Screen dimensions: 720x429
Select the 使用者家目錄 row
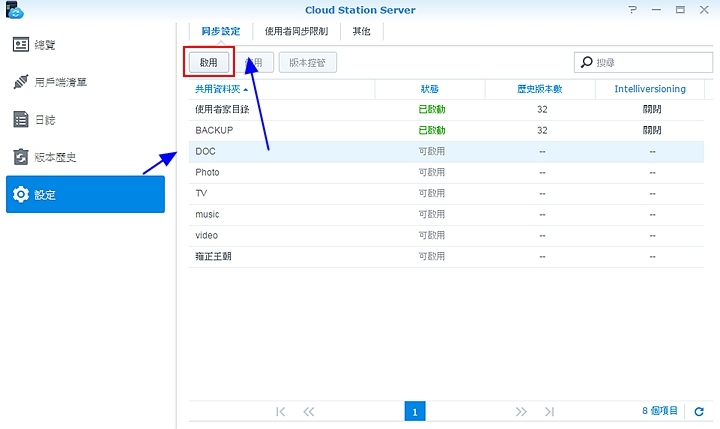point(446,109)
